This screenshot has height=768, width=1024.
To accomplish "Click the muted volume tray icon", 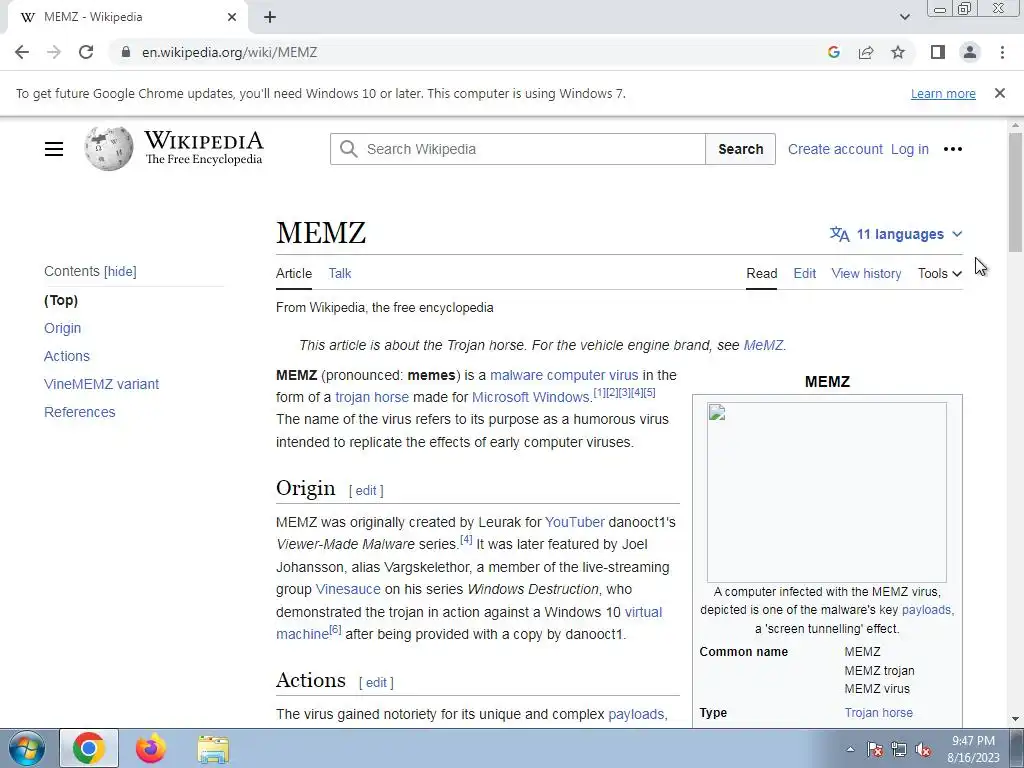I will point(923,749).
